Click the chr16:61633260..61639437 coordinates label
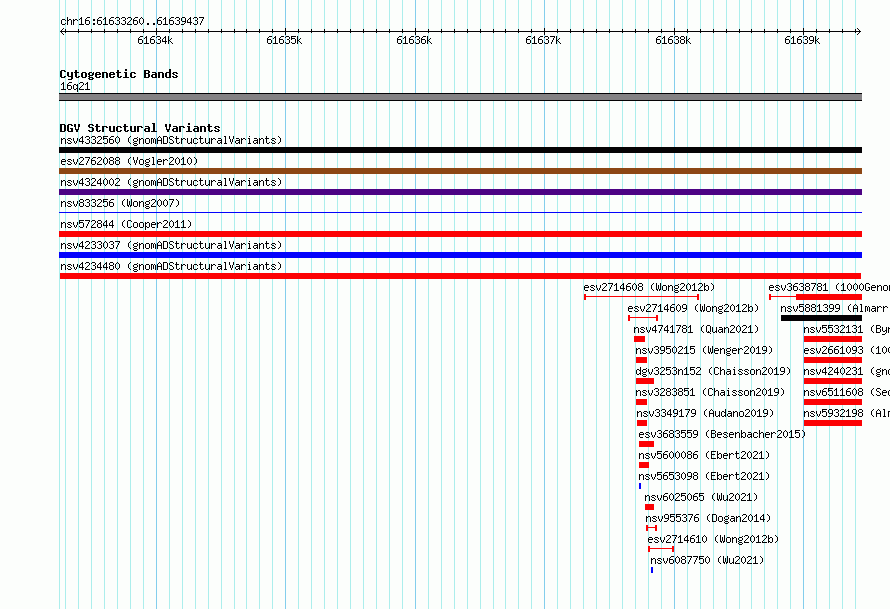The width and height of the screenshot is (890, 609). 132,21
